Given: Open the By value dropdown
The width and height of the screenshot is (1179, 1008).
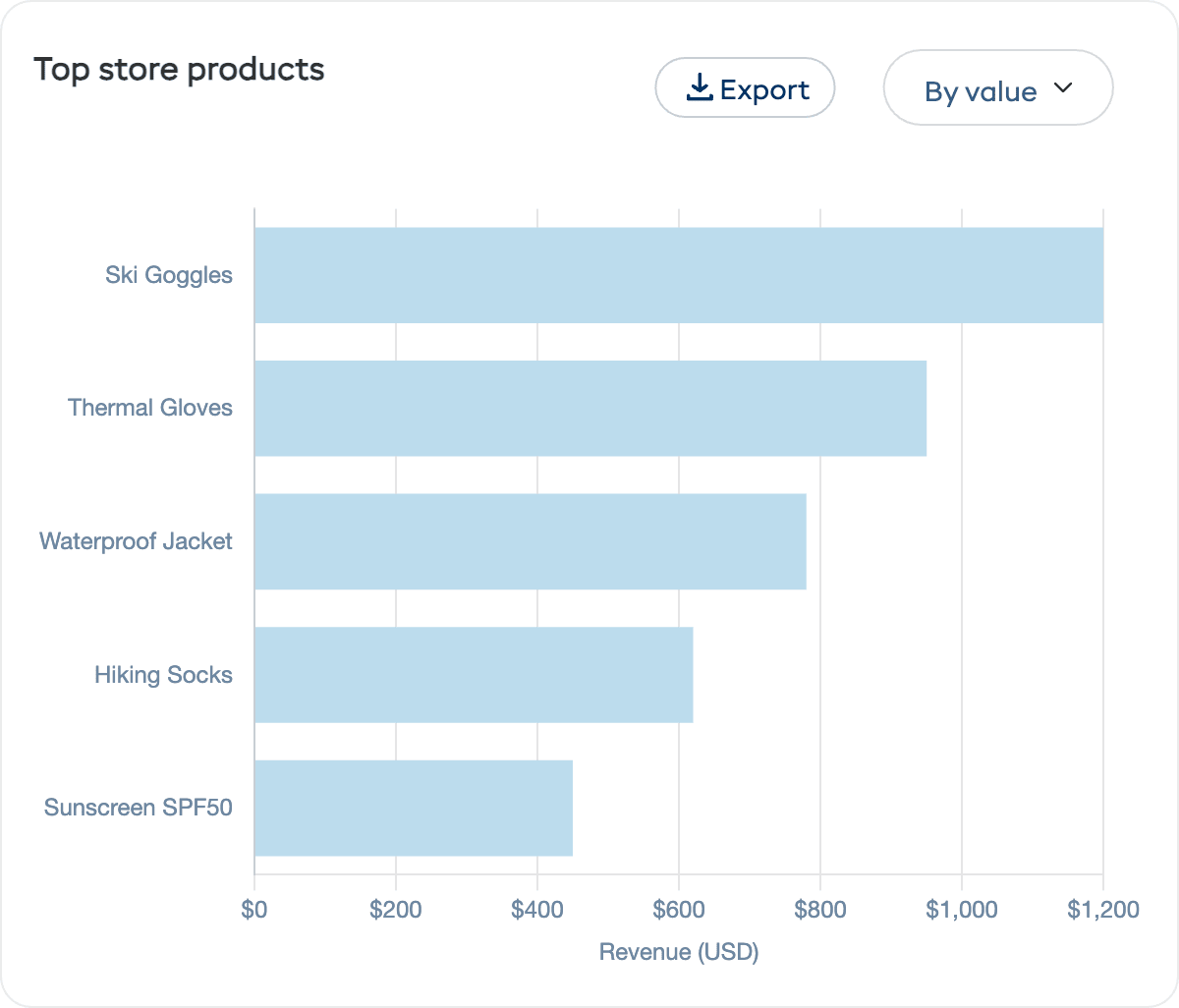Looking at the screenshot, I should [997, 87].
